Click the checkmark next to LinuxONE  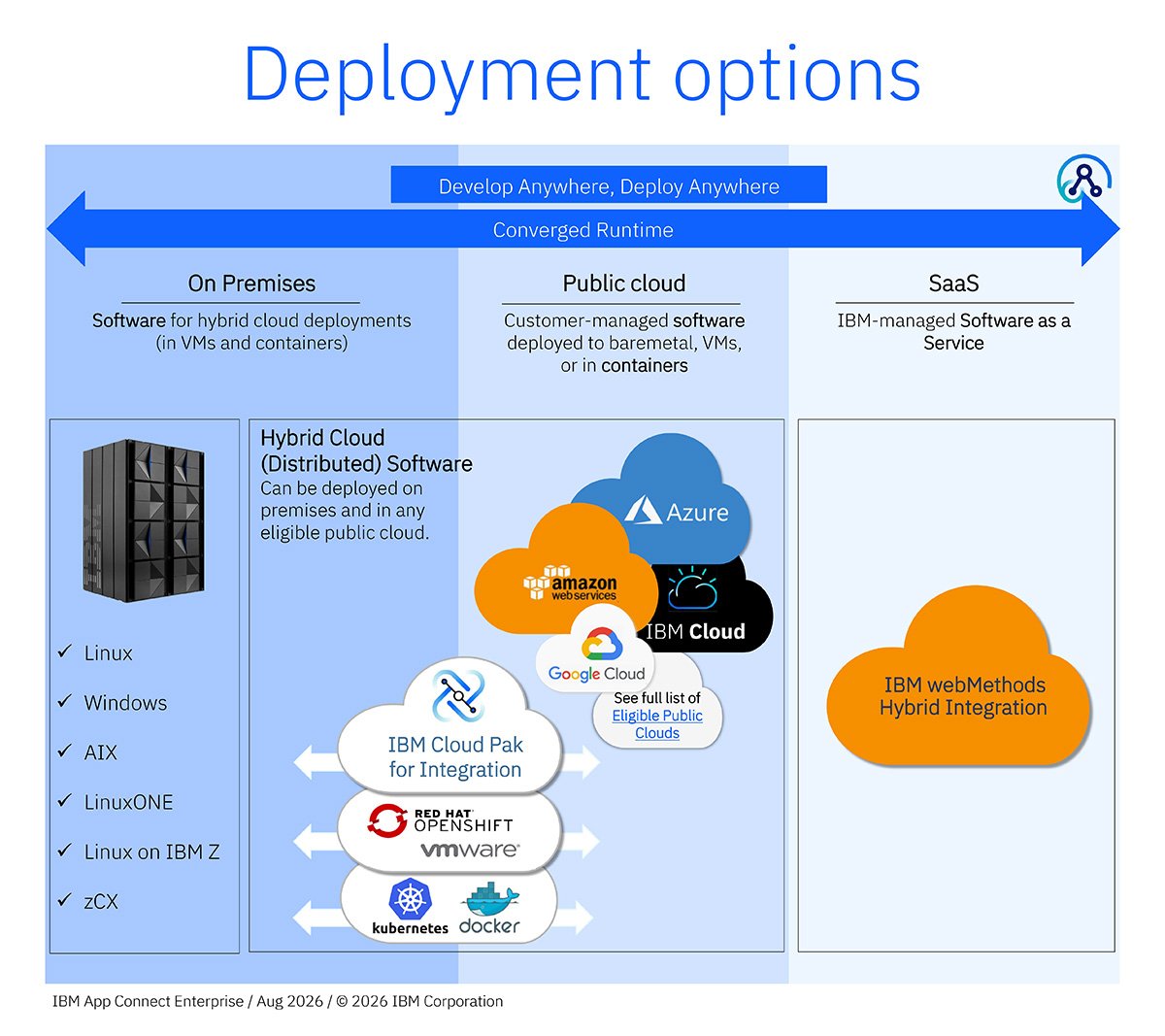pos(65,800)
